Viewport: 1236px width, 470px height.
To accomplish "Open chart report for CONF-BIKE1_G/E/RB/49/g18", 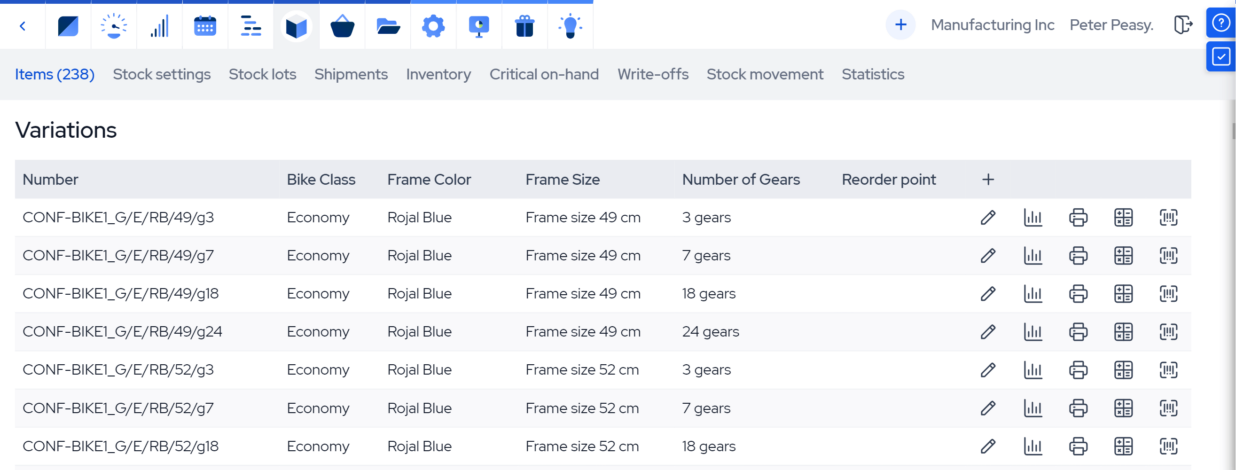I will tap(1033, 294).
